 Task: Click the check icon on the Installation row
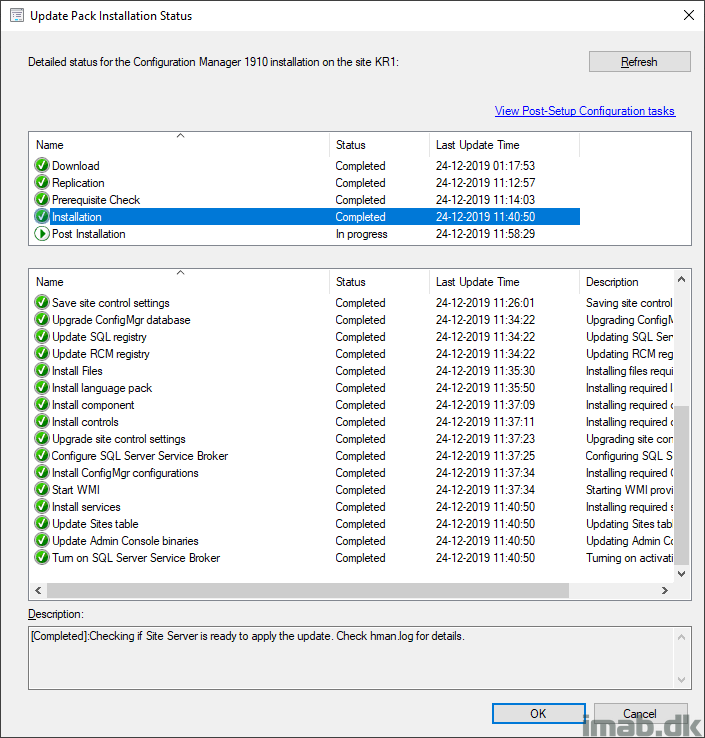(x=42, y=216)
